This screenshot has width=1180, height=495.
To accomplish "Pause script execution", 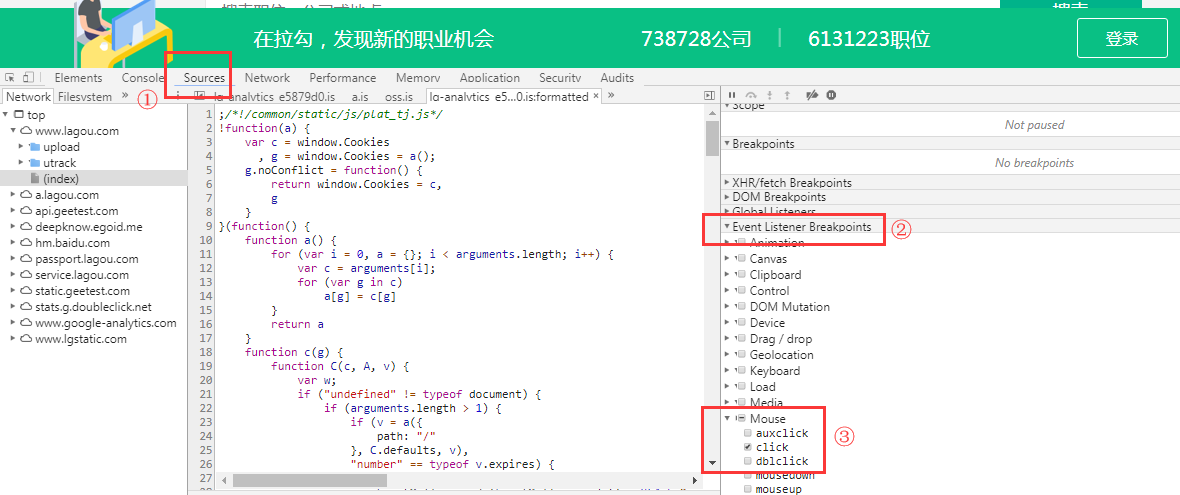I will coord(731,96).
